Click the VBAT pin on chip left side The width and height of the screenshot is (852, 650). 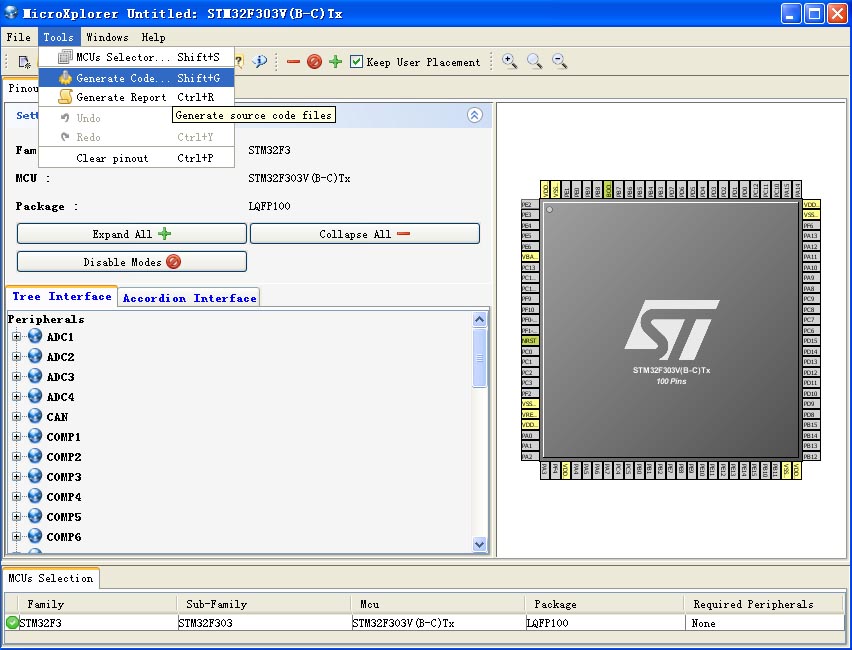click(530, 257)
